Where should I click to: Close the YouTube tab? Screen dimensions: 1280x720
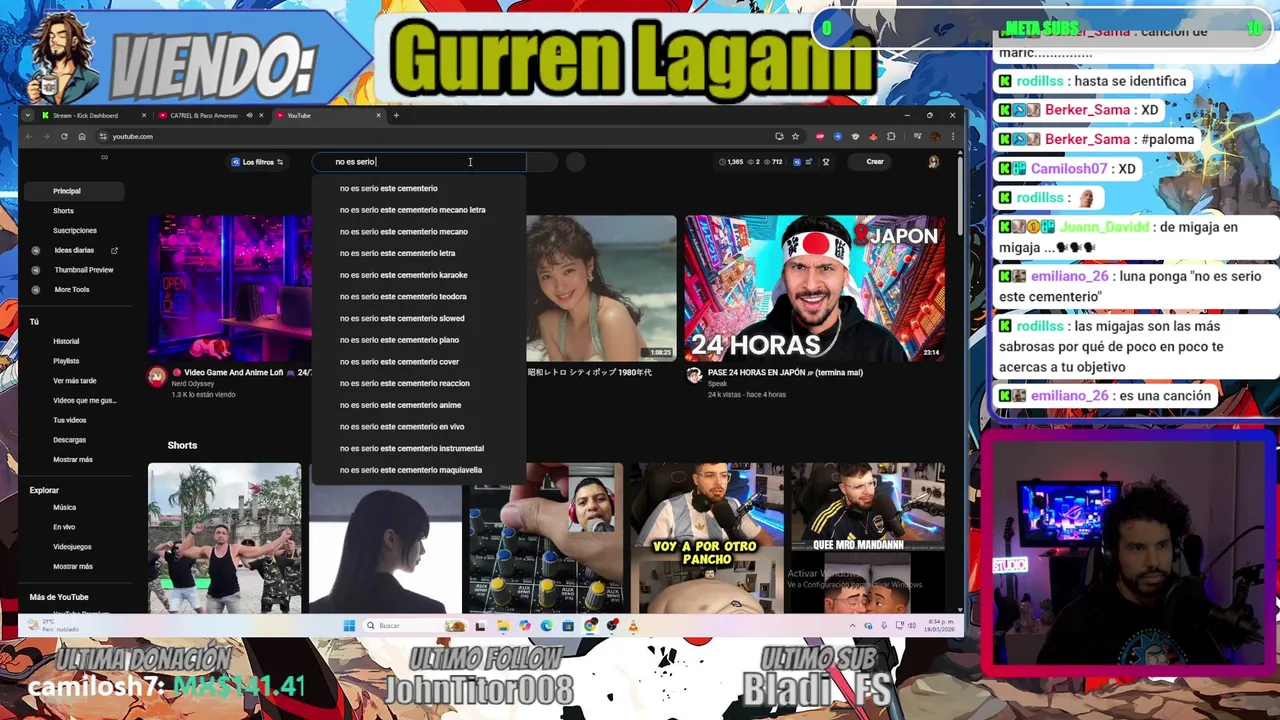[x=378, y=115]
